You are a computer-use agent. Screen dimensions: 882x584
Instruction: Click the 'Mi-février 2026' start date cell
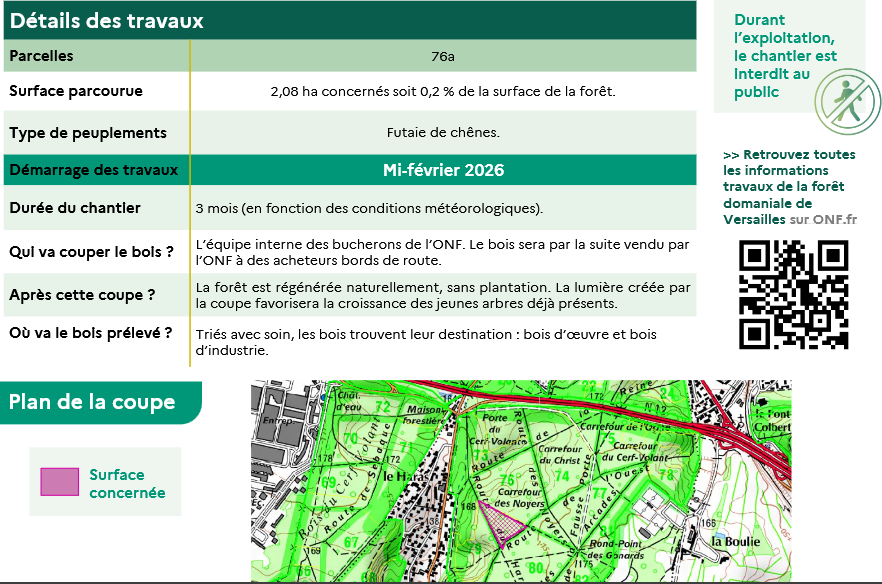tap(443, 170)
